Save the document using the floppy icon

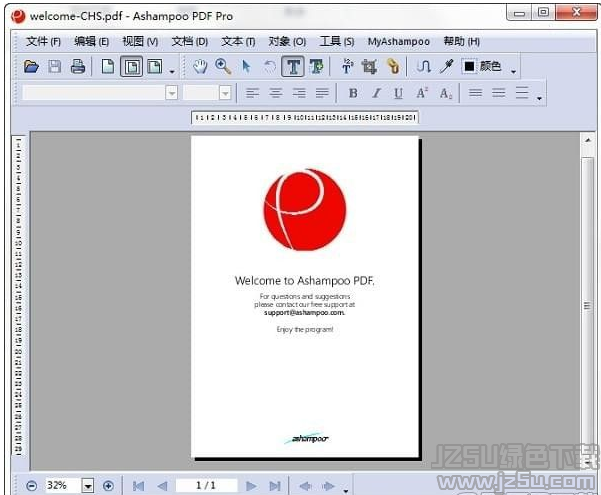pos(54,67)
